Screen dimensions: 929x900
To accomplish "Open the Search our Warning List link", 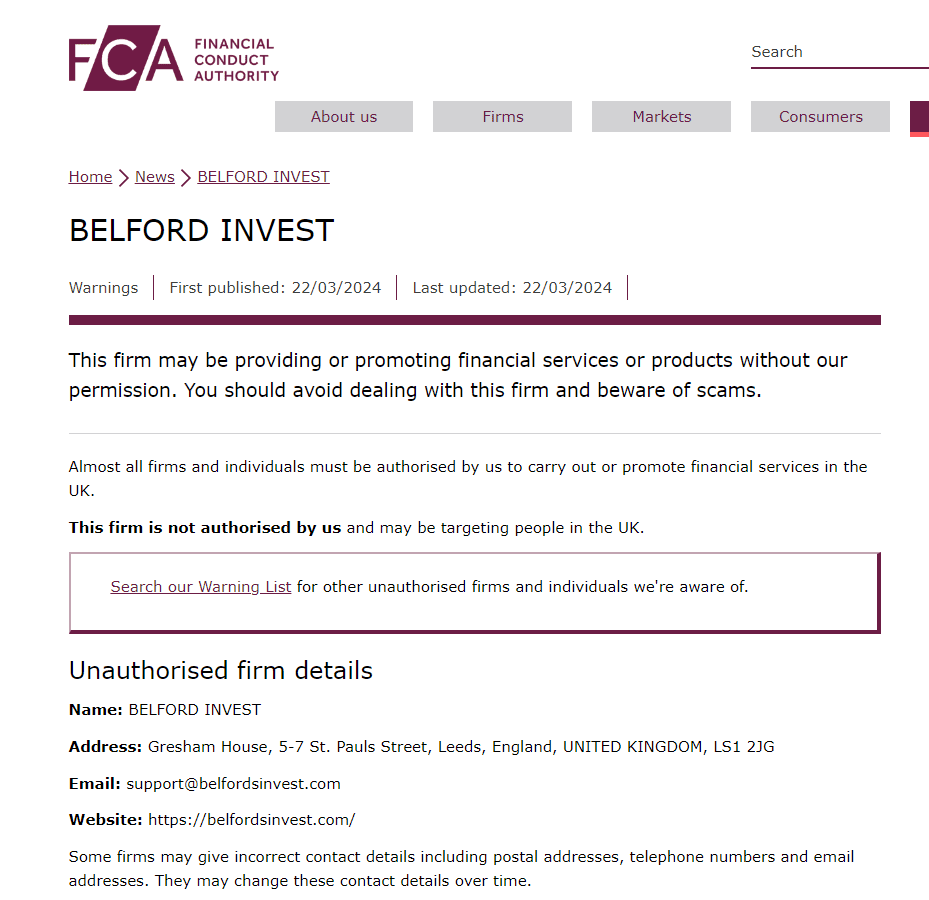I will (x=201, y=587).
